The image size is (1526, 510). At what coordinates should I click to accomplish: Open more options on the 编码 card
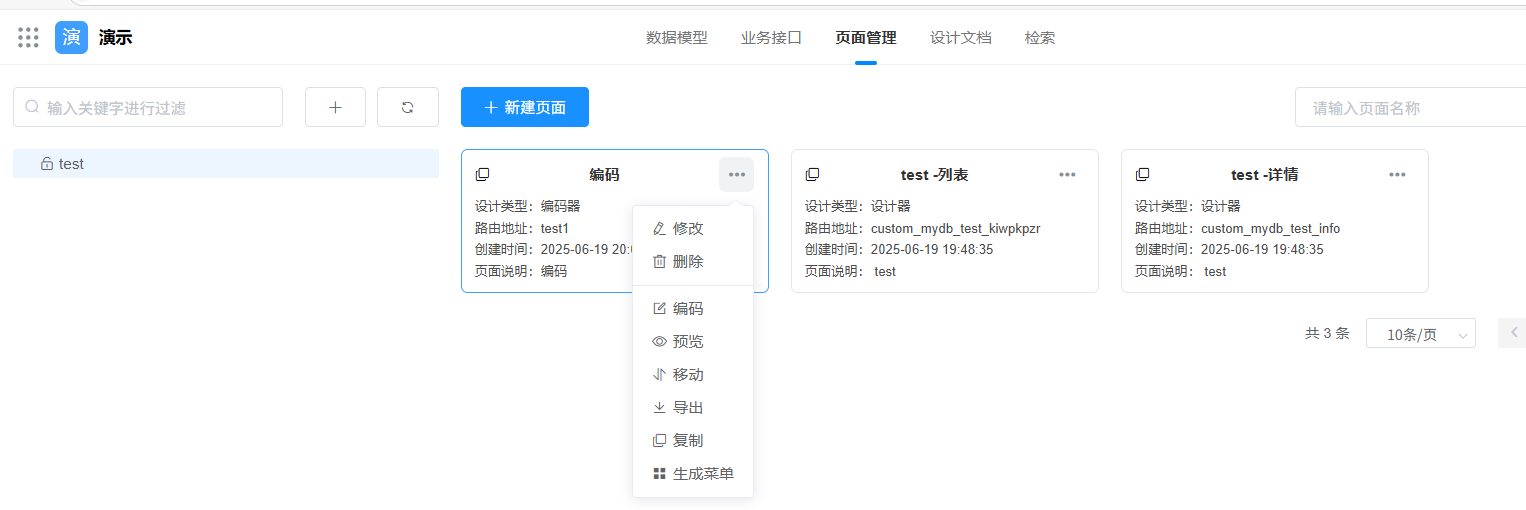[736, 174]
